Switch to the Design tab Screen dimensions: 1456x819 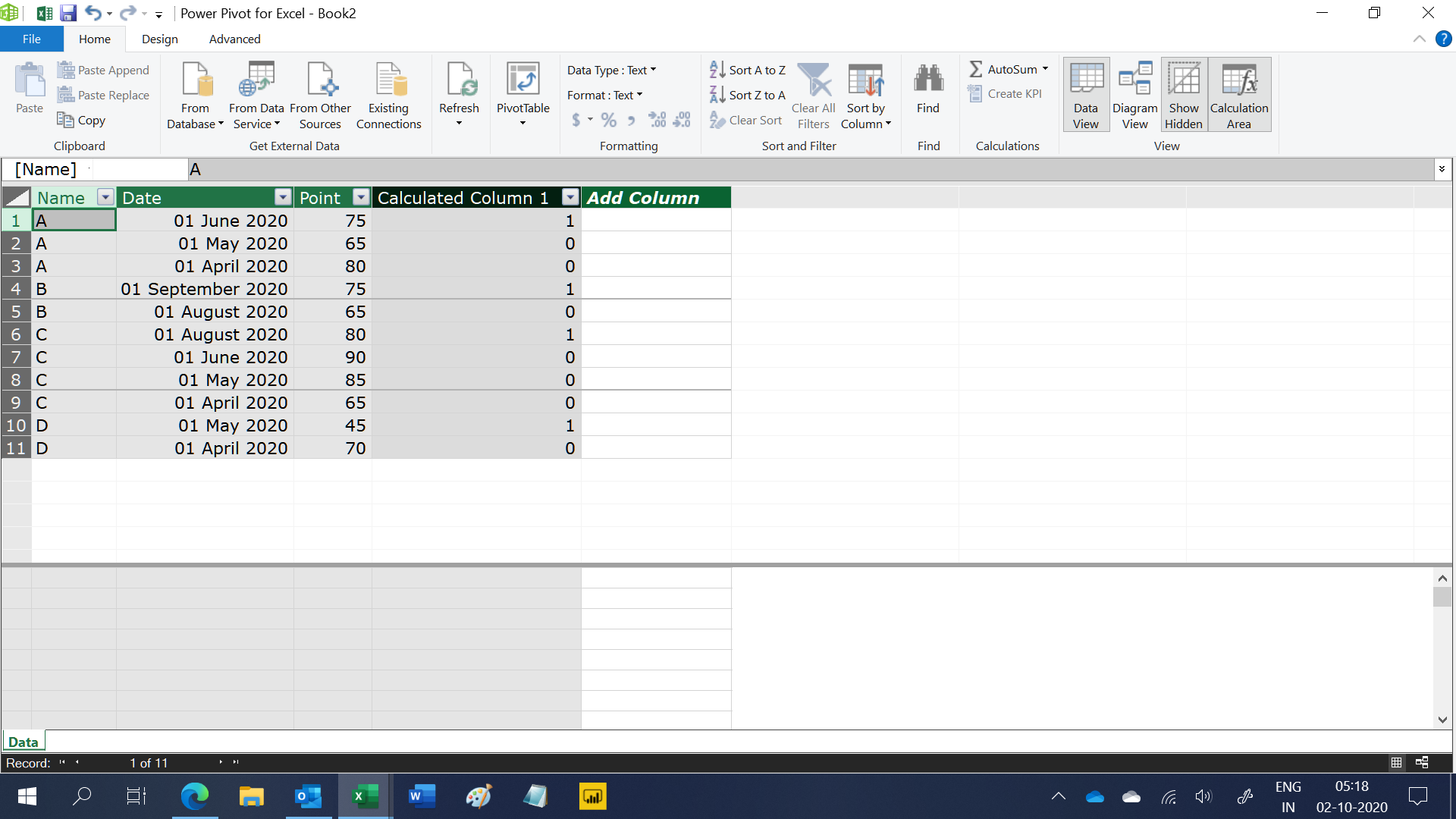(160, 39)
